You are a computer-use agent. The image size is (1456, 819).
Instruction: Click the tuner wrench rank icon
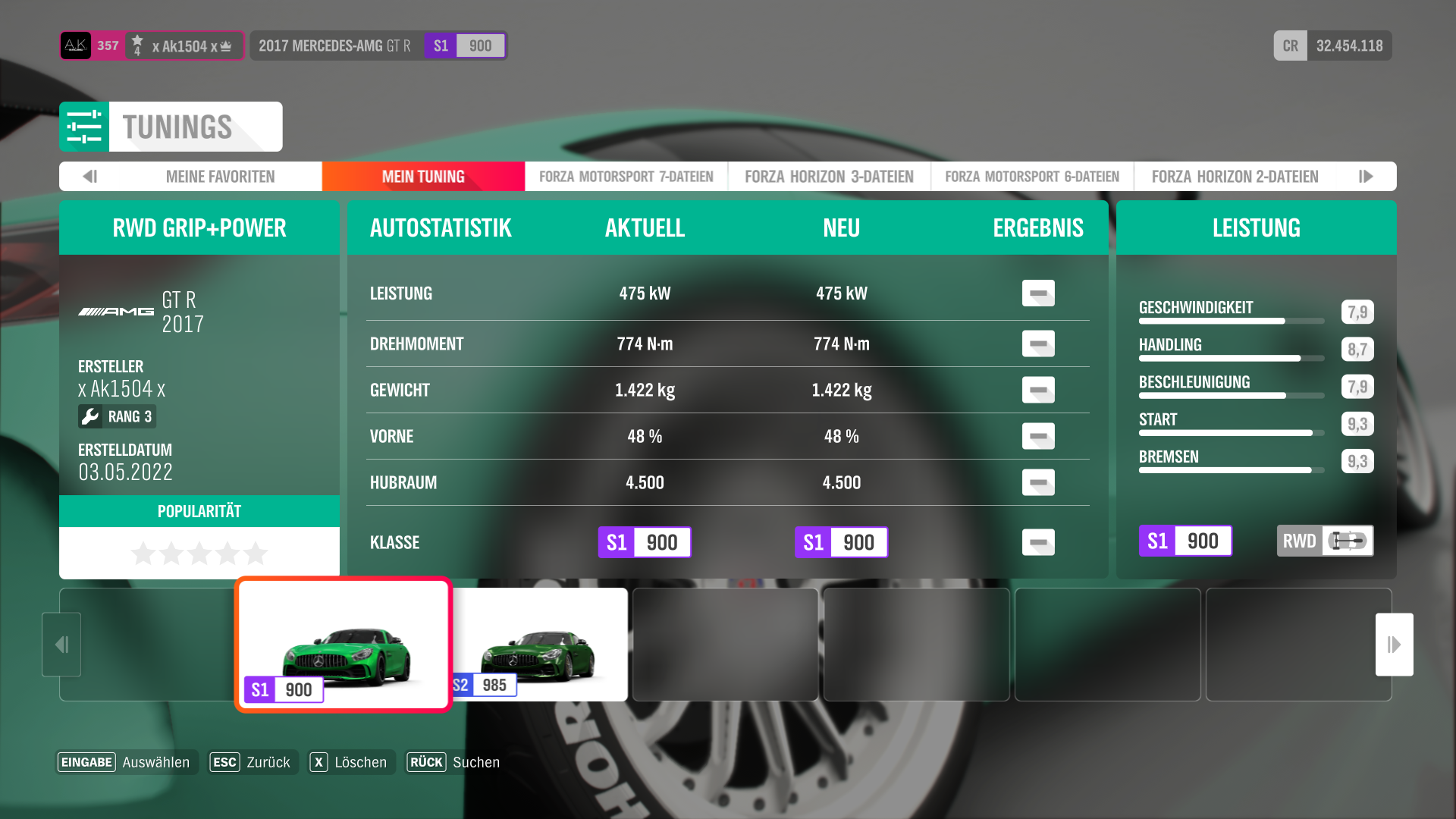click(90, 416)
